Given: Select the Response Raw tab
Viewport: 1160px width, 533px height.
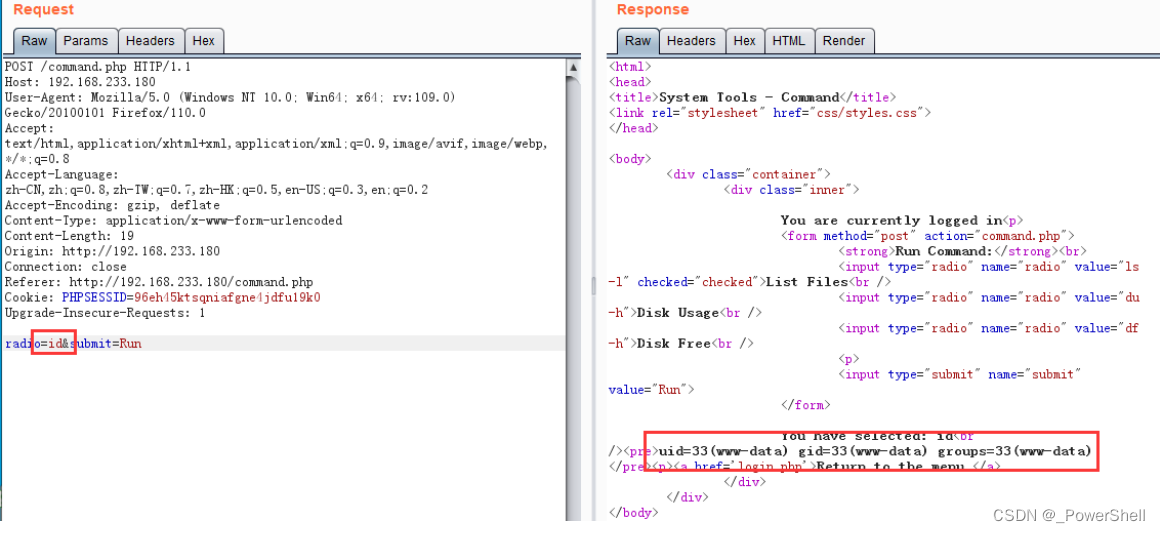Looking at the screenshot, I should point(638,41).
